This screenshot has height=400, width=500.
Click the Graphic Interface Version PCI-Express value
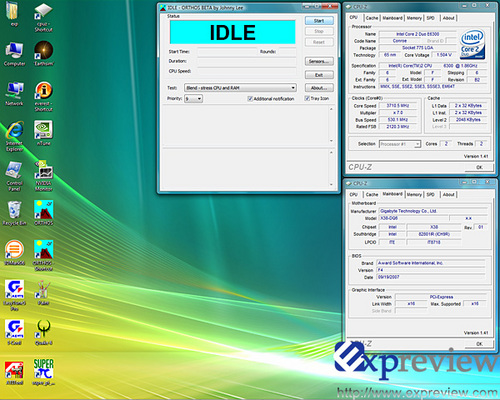[441, 297]
